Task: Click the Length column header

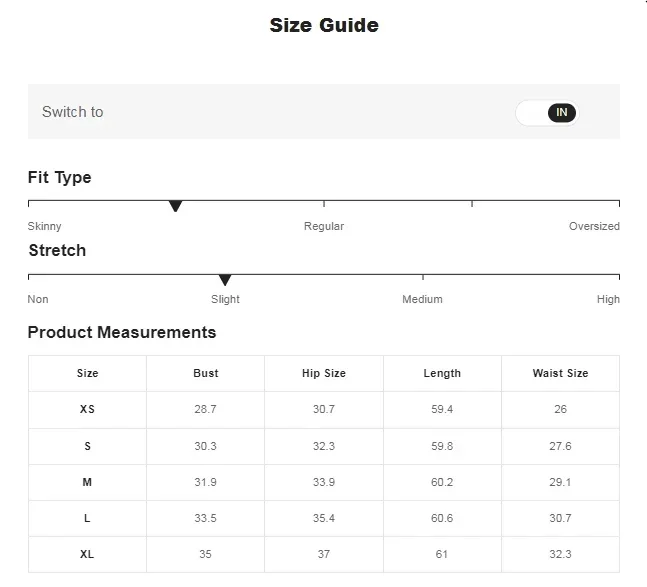Action: [x=442, y=373]
